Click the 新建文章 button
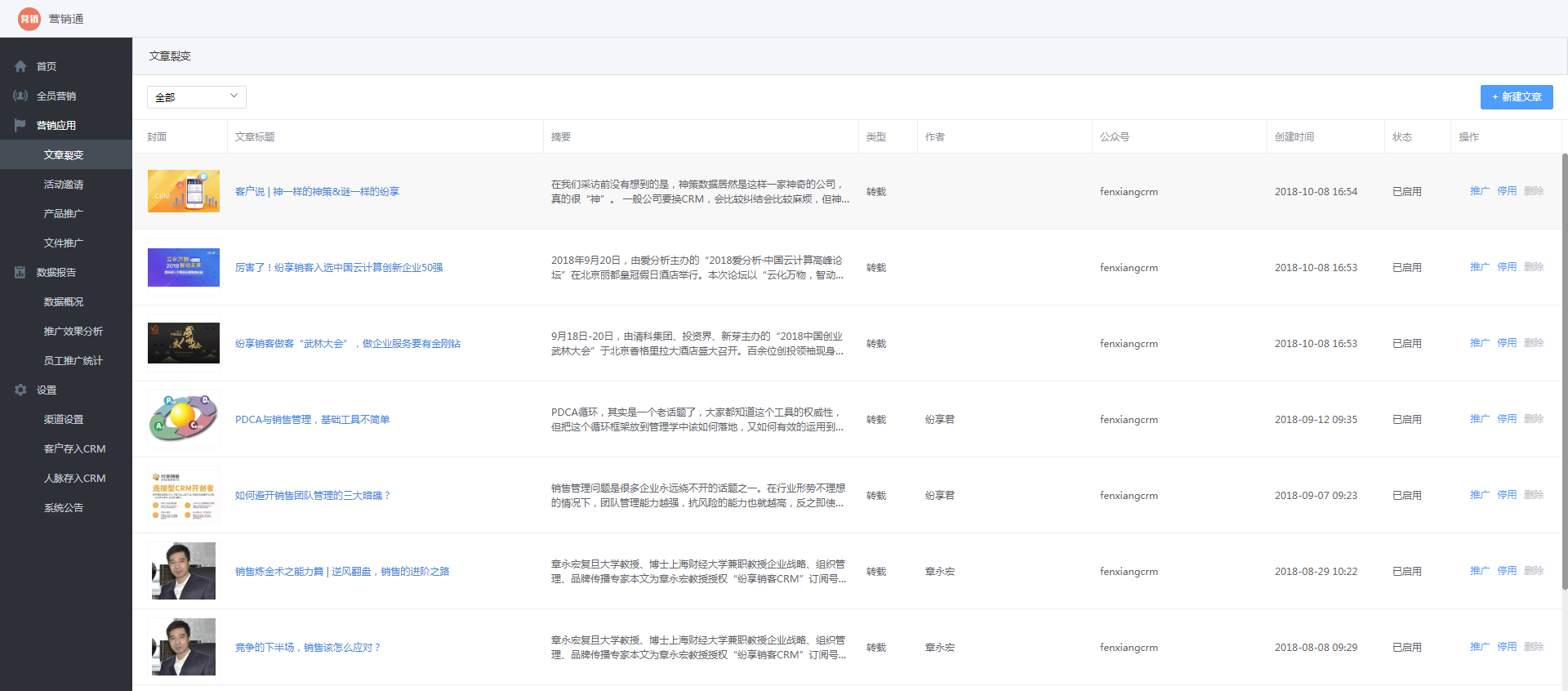The width and height of the screenshot is (1568, 691). (x=1517, y=97)
